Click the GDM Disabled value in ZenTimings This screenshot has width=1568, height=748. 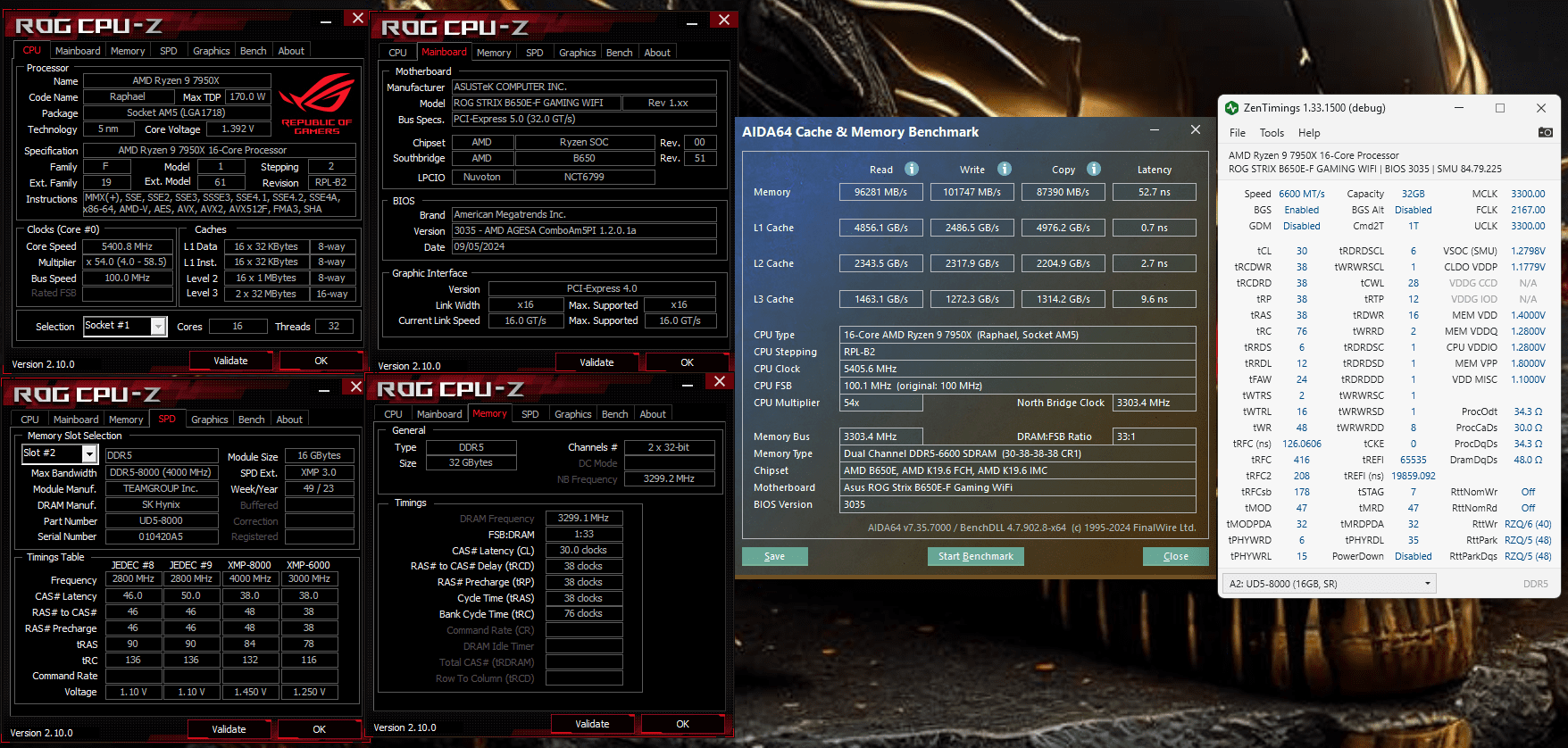point(1302,226)
